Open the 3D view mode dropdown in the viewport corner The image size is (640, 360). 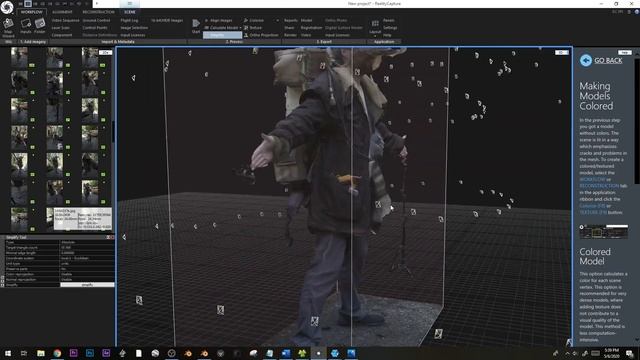(562, 53)
